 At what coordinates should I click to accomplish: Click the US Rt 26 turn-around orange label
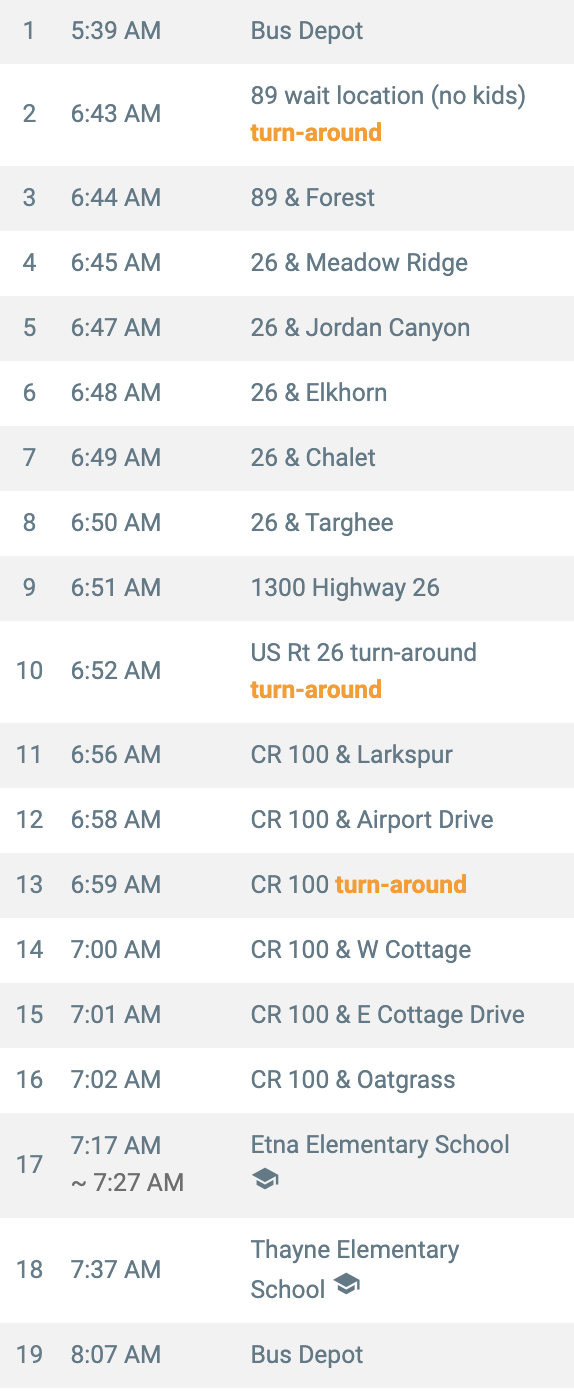click(x=316, y=689)
